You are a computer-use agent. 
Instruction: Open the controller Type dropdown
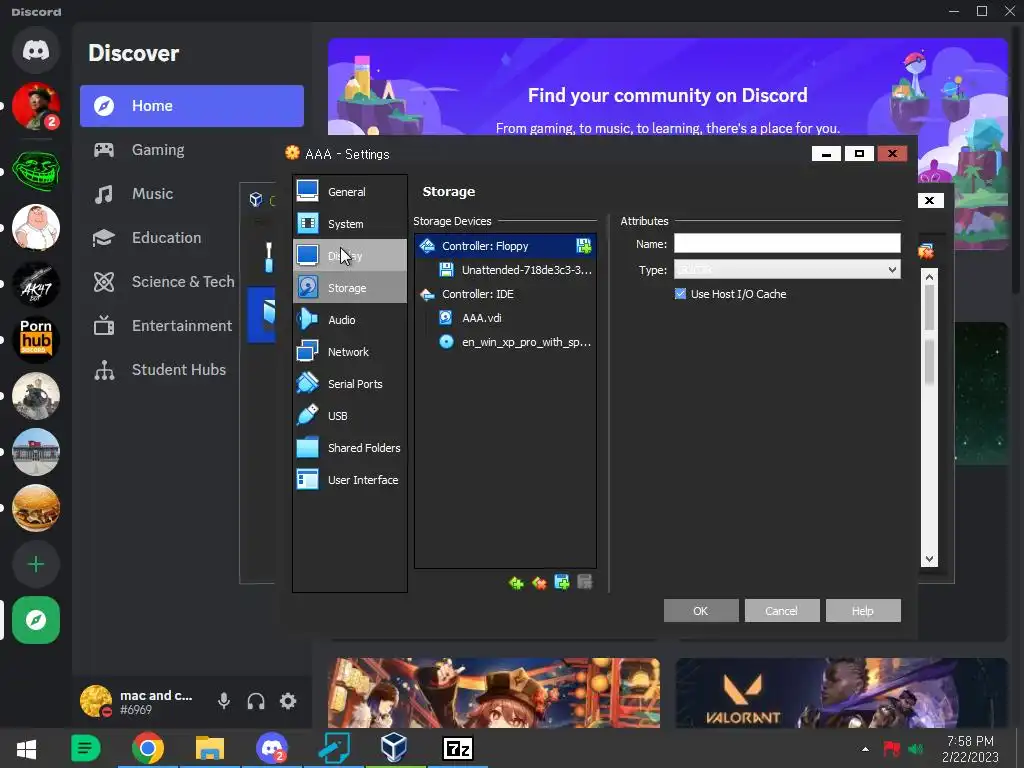pos(787,270)
